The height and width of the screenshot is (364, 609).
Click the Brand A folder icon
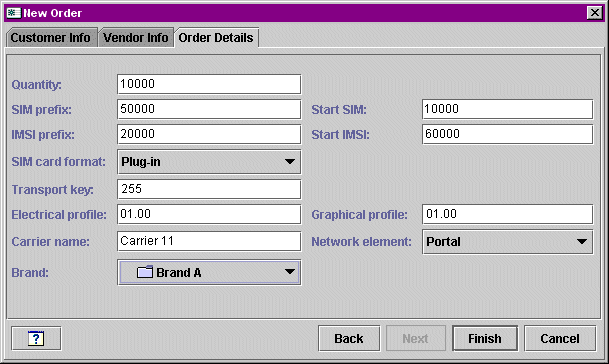[x=145, y=272]
